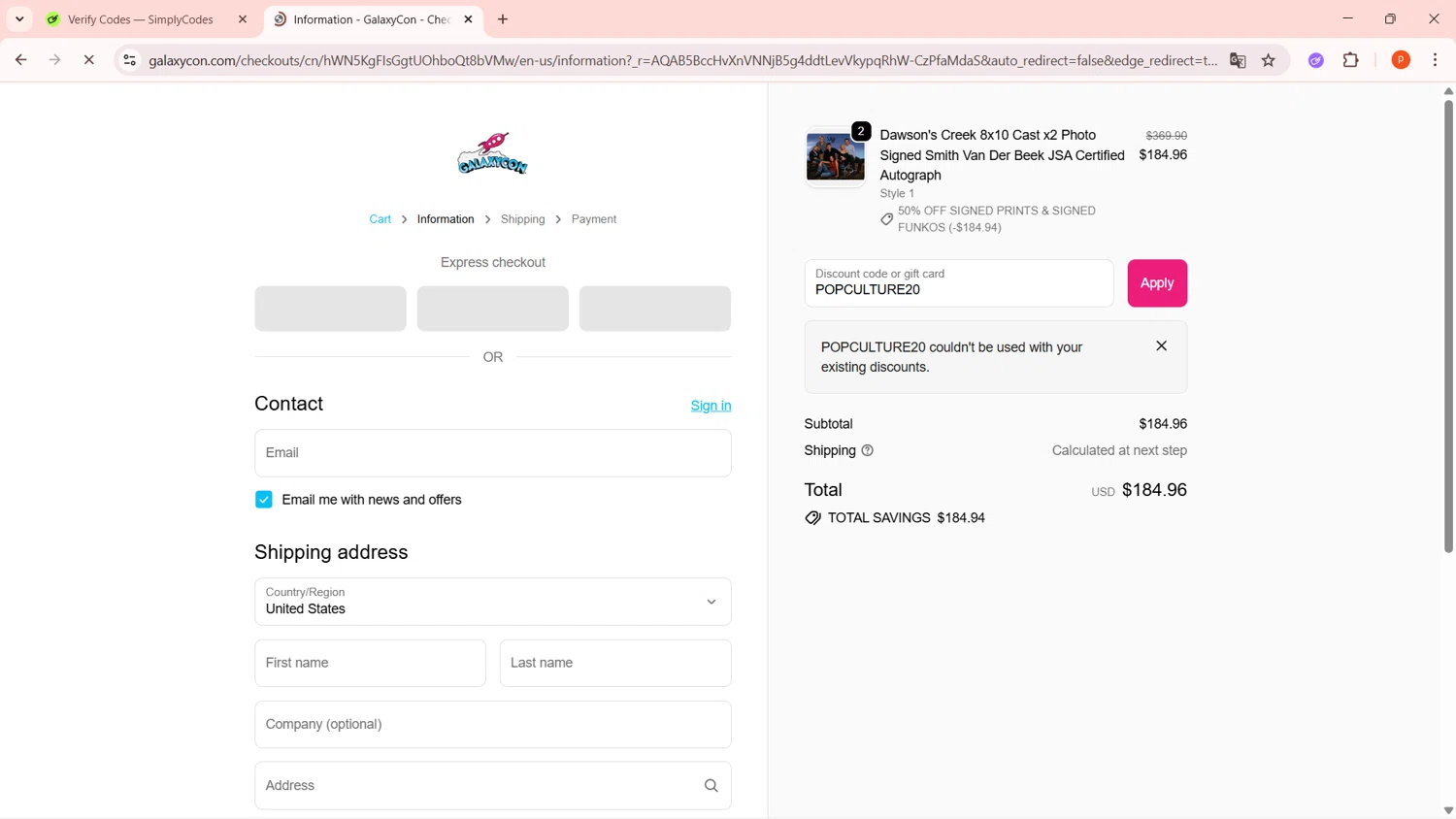
Task: Click the middle express checkout button
Action: [x=493, y=309]
